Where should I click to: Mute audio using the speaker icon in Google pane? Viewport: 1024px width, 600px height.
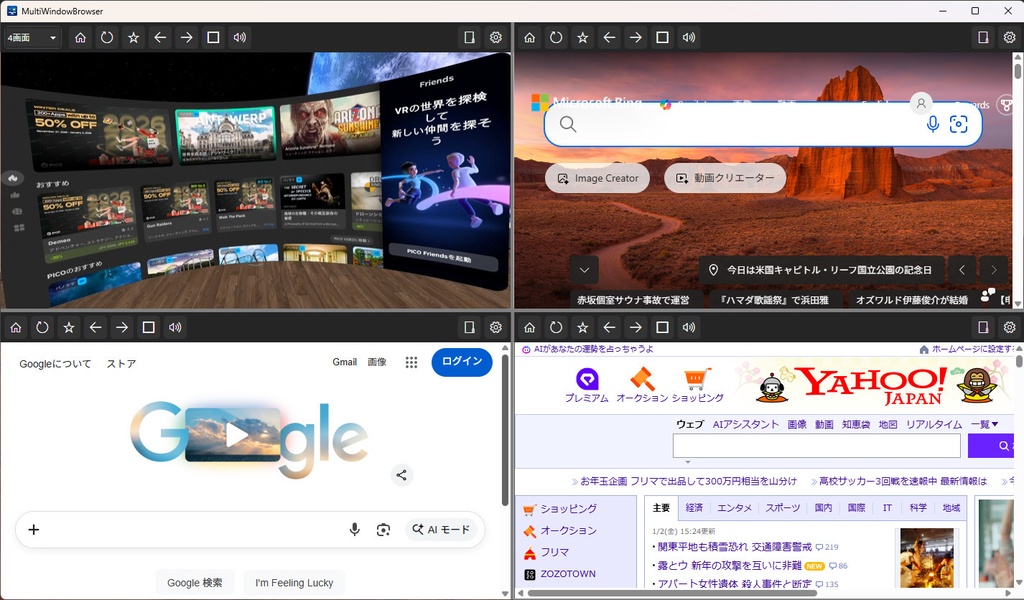(175, 327)
